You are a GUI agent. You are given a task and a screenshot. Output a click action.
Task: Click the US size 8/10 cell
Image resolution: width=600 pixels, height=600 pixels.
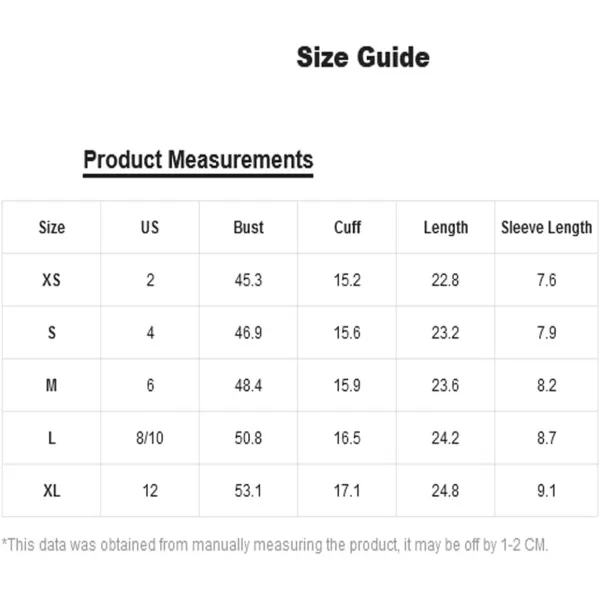click(150, 438)
